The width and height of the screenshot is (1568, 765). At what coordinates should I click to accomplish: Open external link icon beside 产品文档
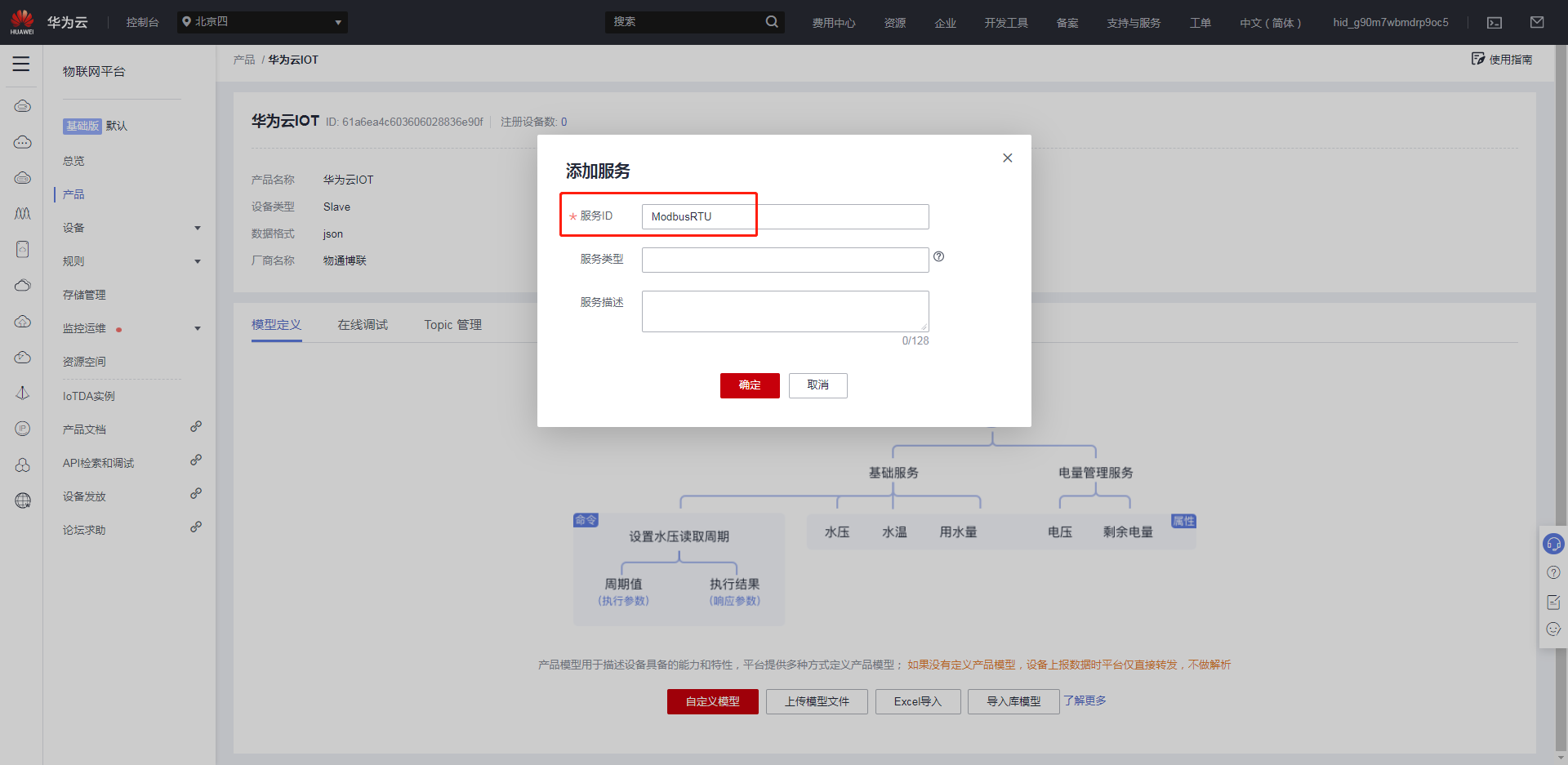[196, 427]
